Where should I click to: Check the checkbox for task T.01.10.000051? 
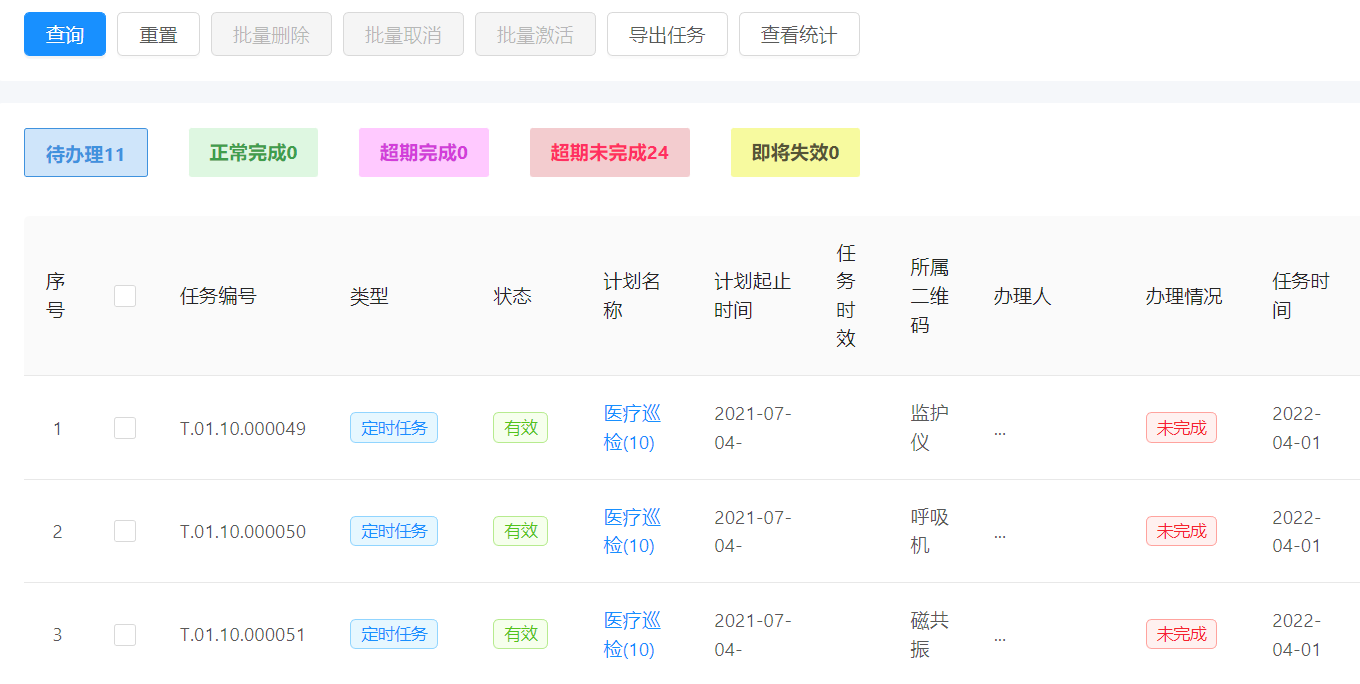pyautogui.click(x=124, y=634)
